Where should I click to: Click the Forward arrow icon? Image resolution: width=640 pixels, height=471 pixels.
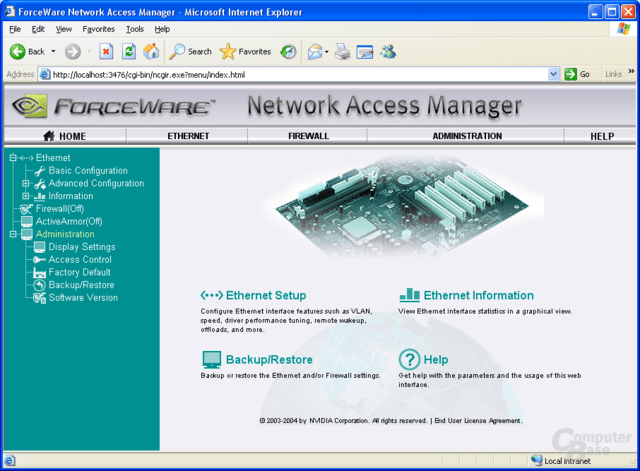pos(73,52)
